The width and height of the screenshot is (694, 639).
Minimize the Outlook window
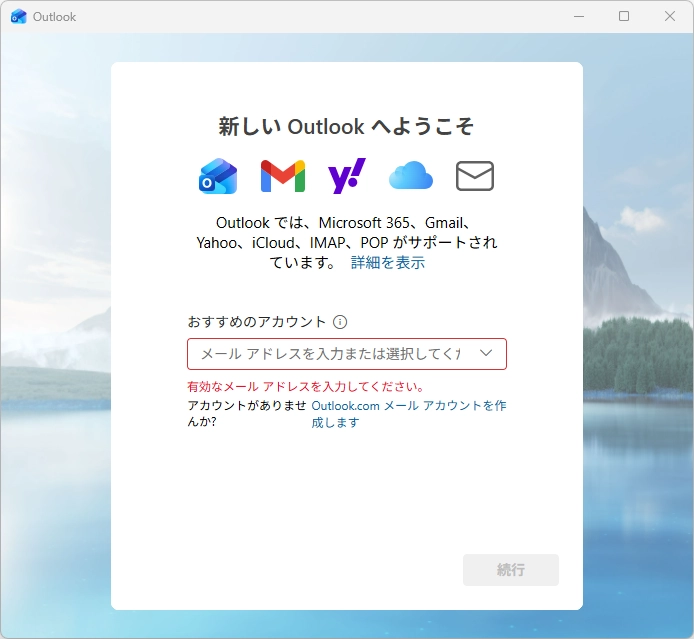click(579, 17)
